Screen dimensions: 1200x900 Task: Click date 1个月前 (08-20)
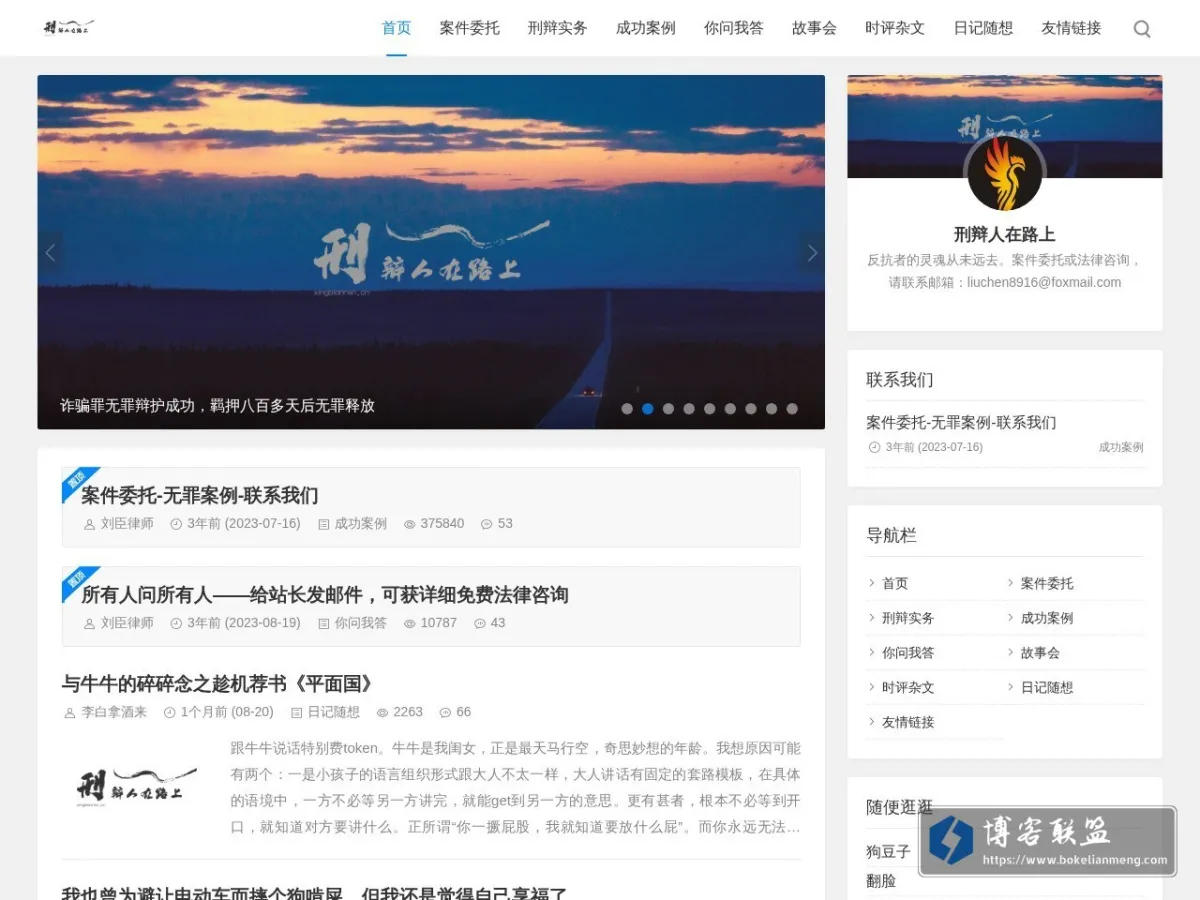coord(227,712)
